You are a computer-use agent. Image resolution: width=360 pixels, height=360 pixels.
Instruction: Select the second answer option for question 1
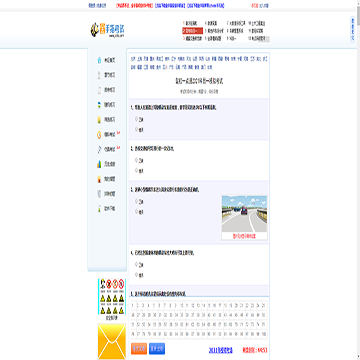coord(136,129)
